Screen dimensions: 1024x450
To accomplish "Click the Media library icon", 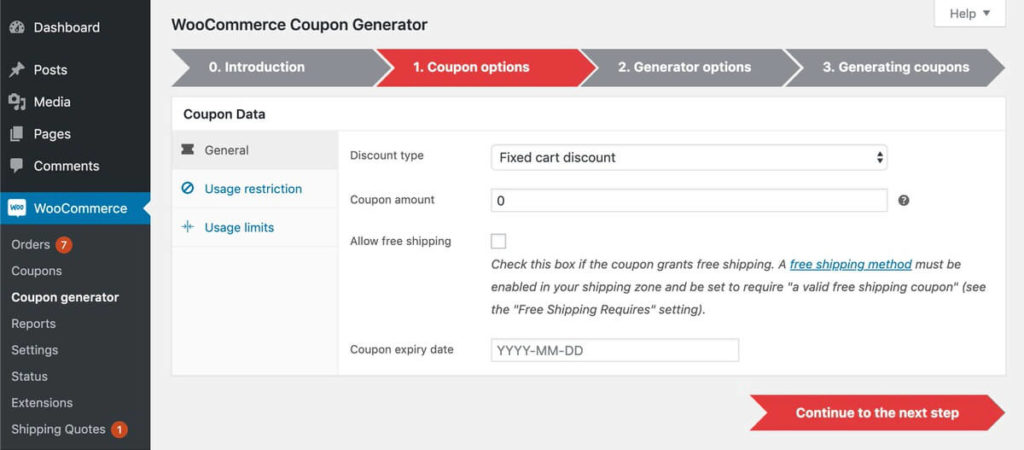I will 17,102.
